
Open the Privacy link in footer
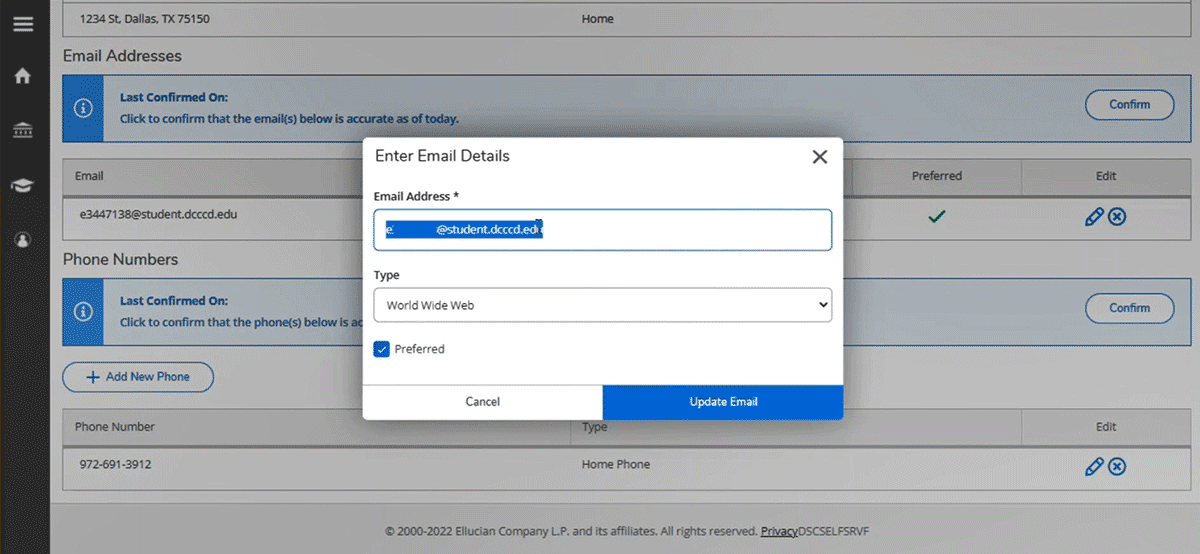779,532
